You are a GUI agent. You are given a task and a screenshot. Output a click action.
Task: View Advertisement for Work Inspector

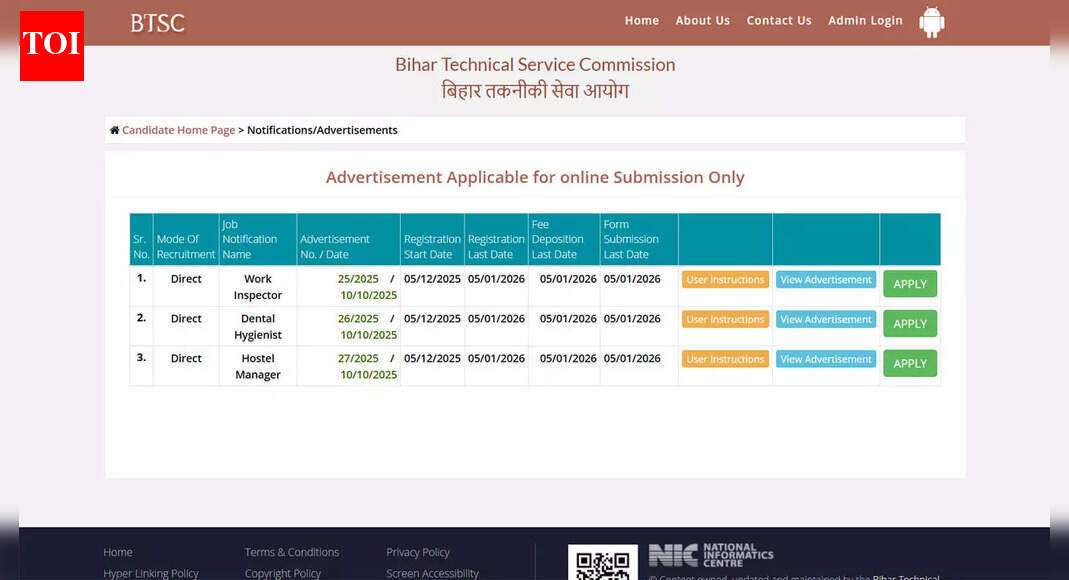coord(825,280)
